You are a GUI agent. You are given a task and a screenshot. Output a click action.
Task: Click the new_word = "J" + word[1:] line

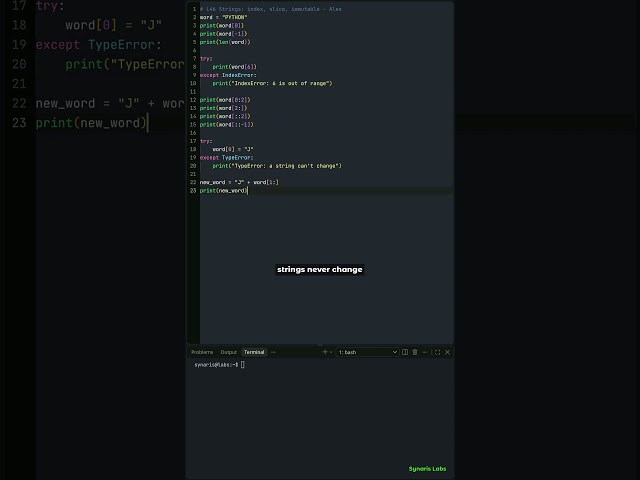(x=239, y=182)
